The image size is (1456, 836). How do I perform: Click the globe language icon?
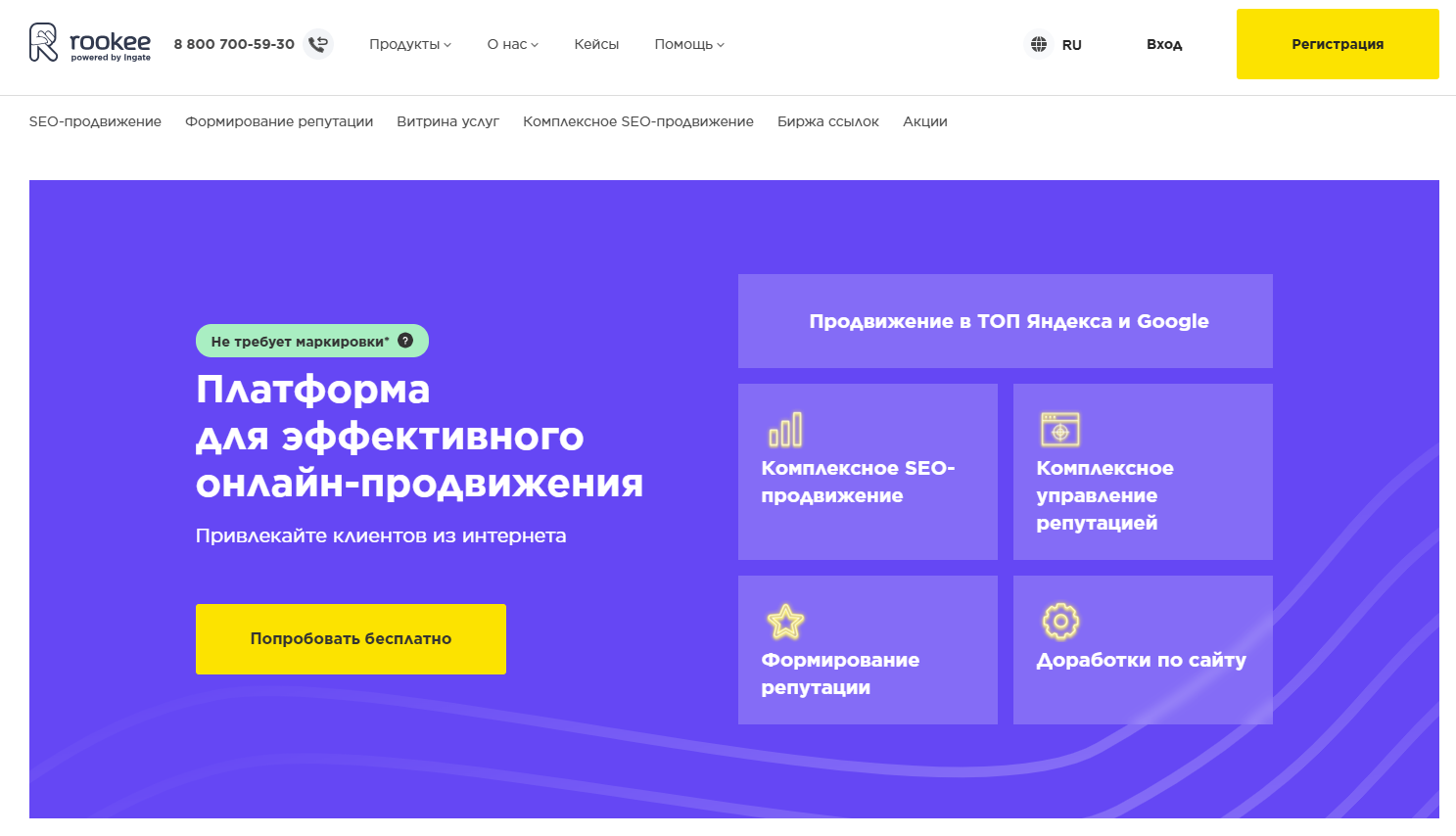click(x=1039, y=44)
